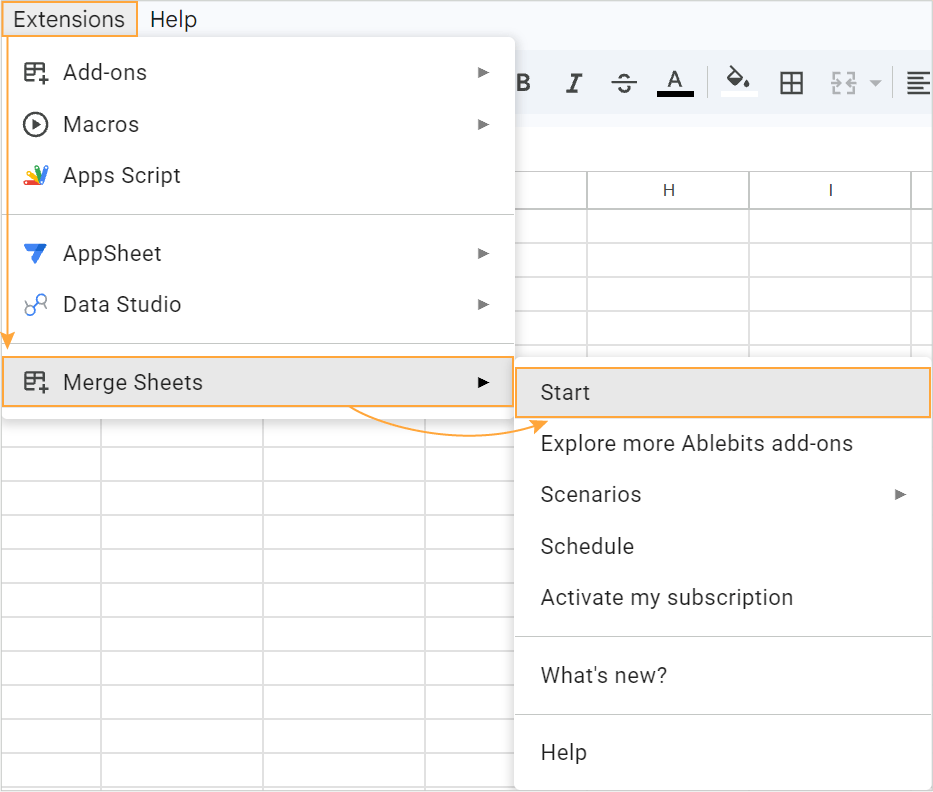This screenshot has width=933, height=792.
Task: Expand the Macros submenu arrow
Action: tap(483, 124)
